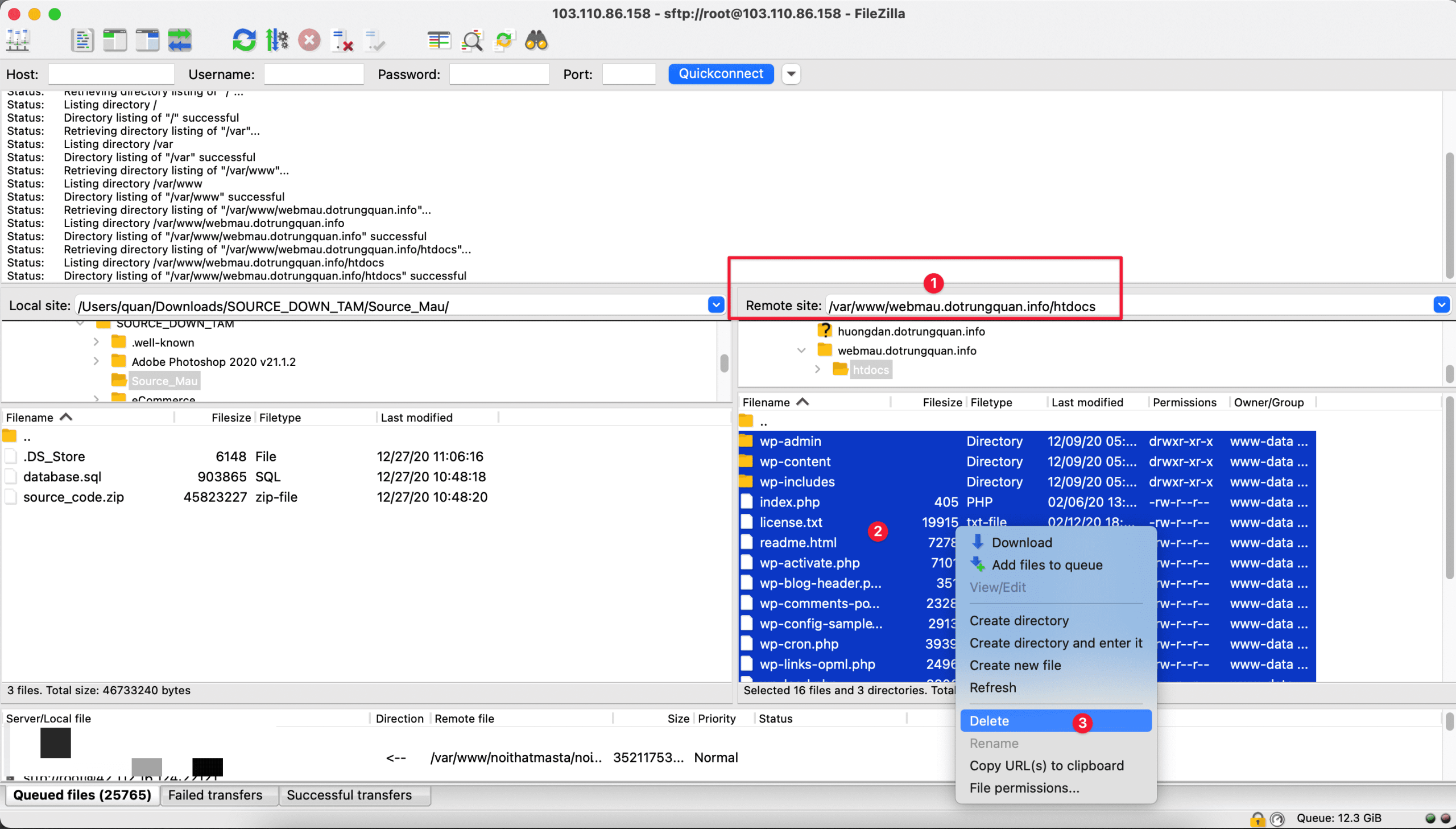Toggle directory comparison
The image size is (1456, 829).
coord(471,40)
